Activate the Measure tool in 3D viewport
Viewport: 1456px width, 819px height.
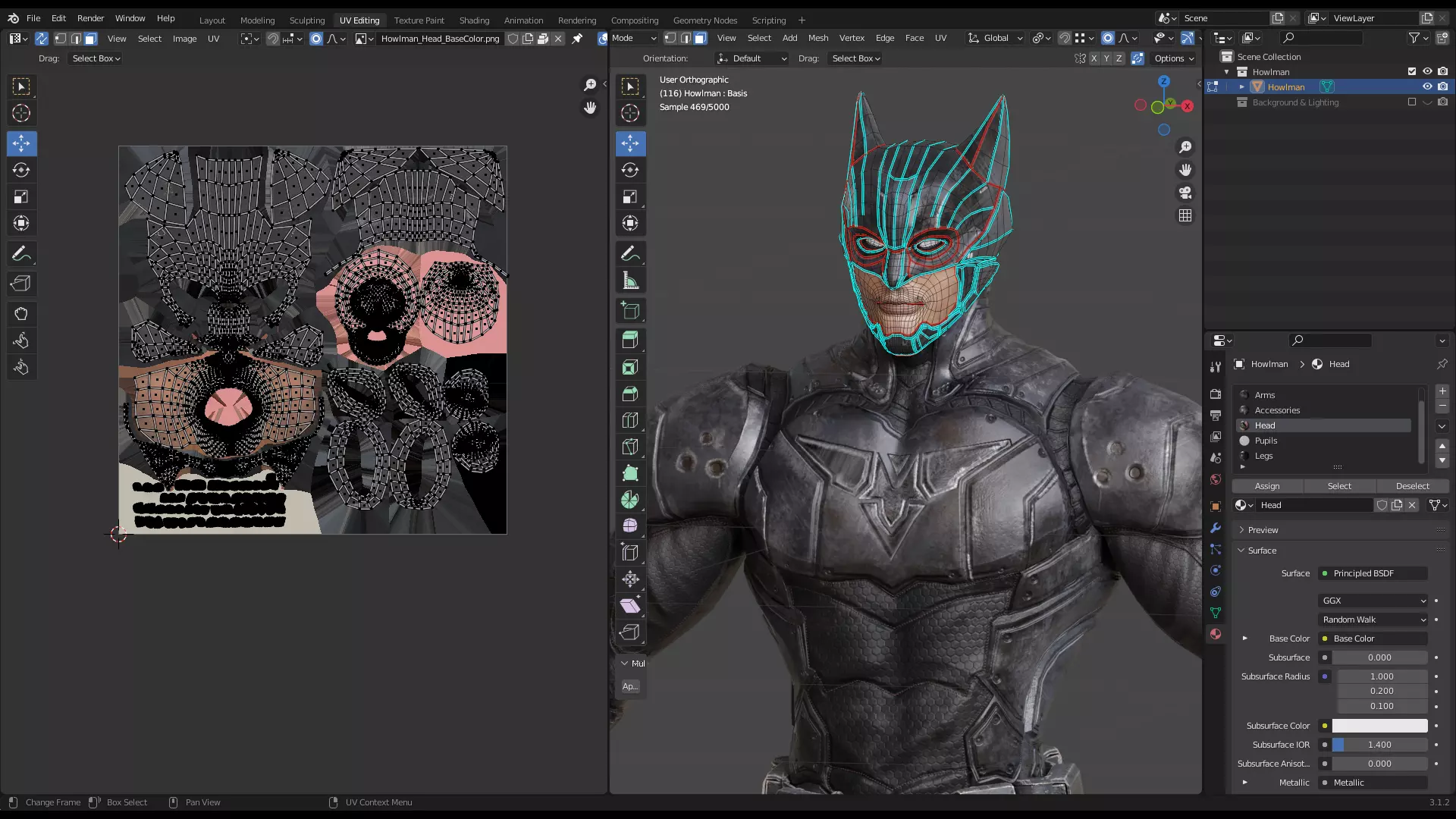(x=630, y=281)
